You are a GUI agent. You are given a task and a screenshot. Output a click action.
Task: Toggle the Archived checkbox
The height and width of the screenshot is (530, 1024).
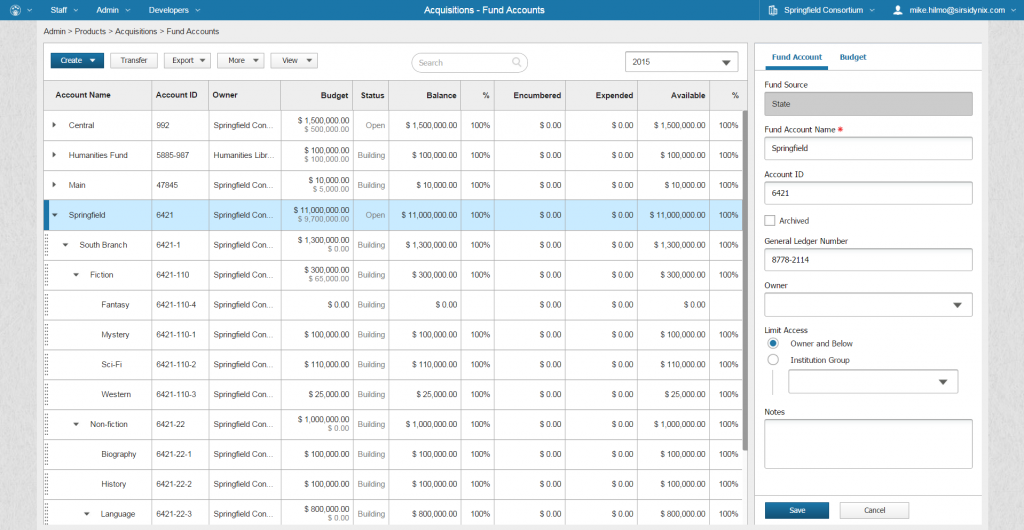(770, 221)
